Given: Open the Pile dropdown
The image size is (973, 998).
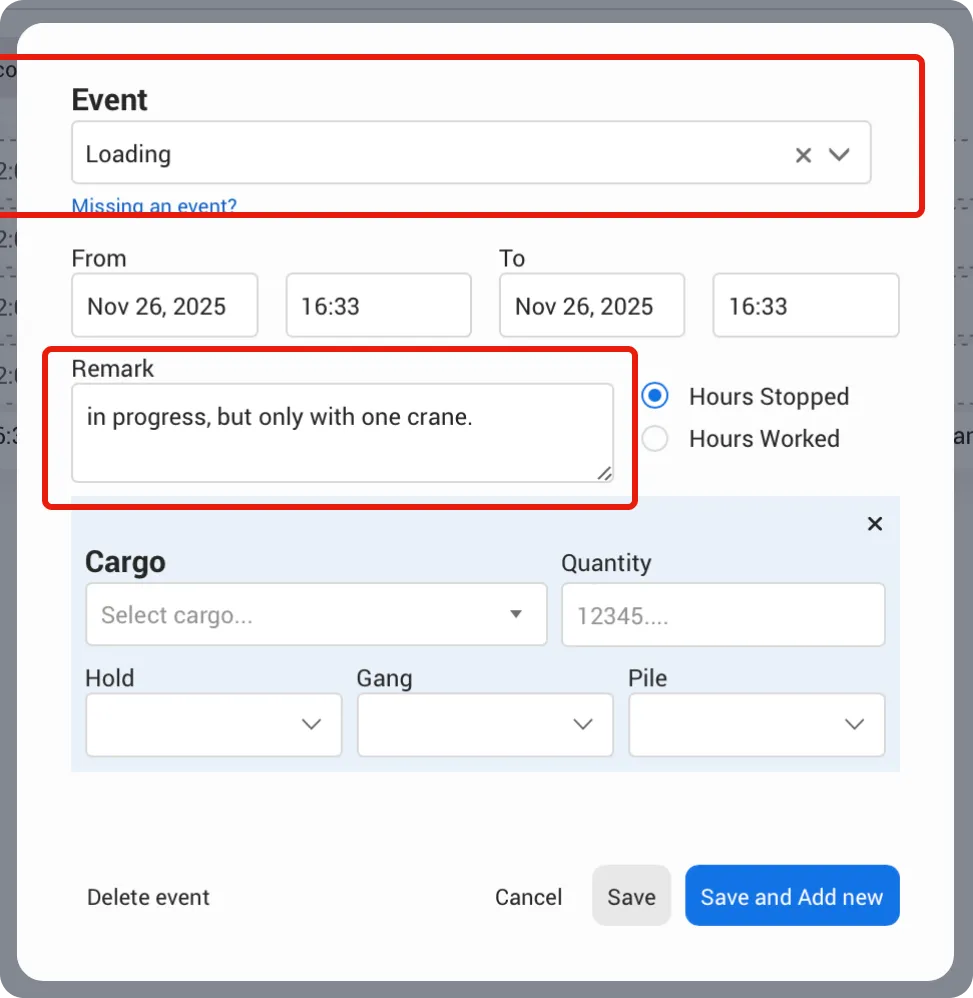Looking at the screenshot, I should pyautogui.click(x=757, y=725).
